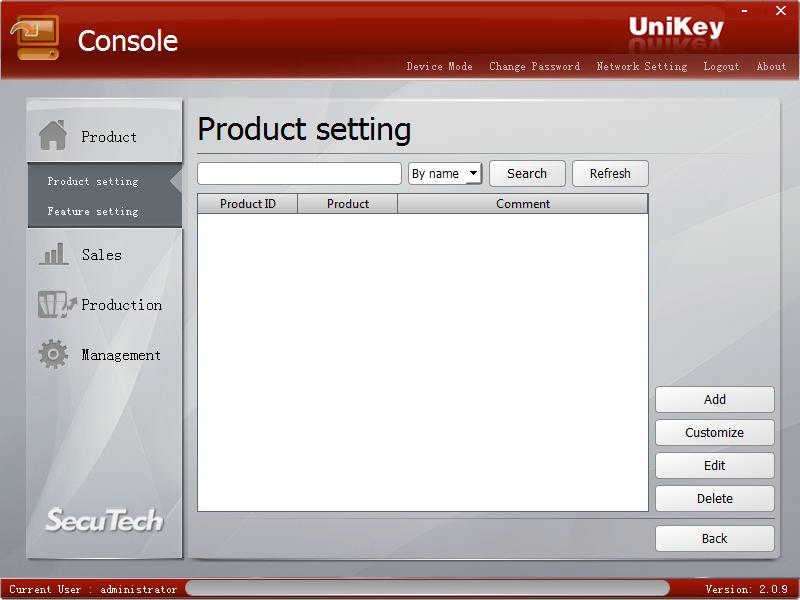The width and height of the screenshot is (800, 600).
Task: Click the Back button
Action: [x=715, y=538]
